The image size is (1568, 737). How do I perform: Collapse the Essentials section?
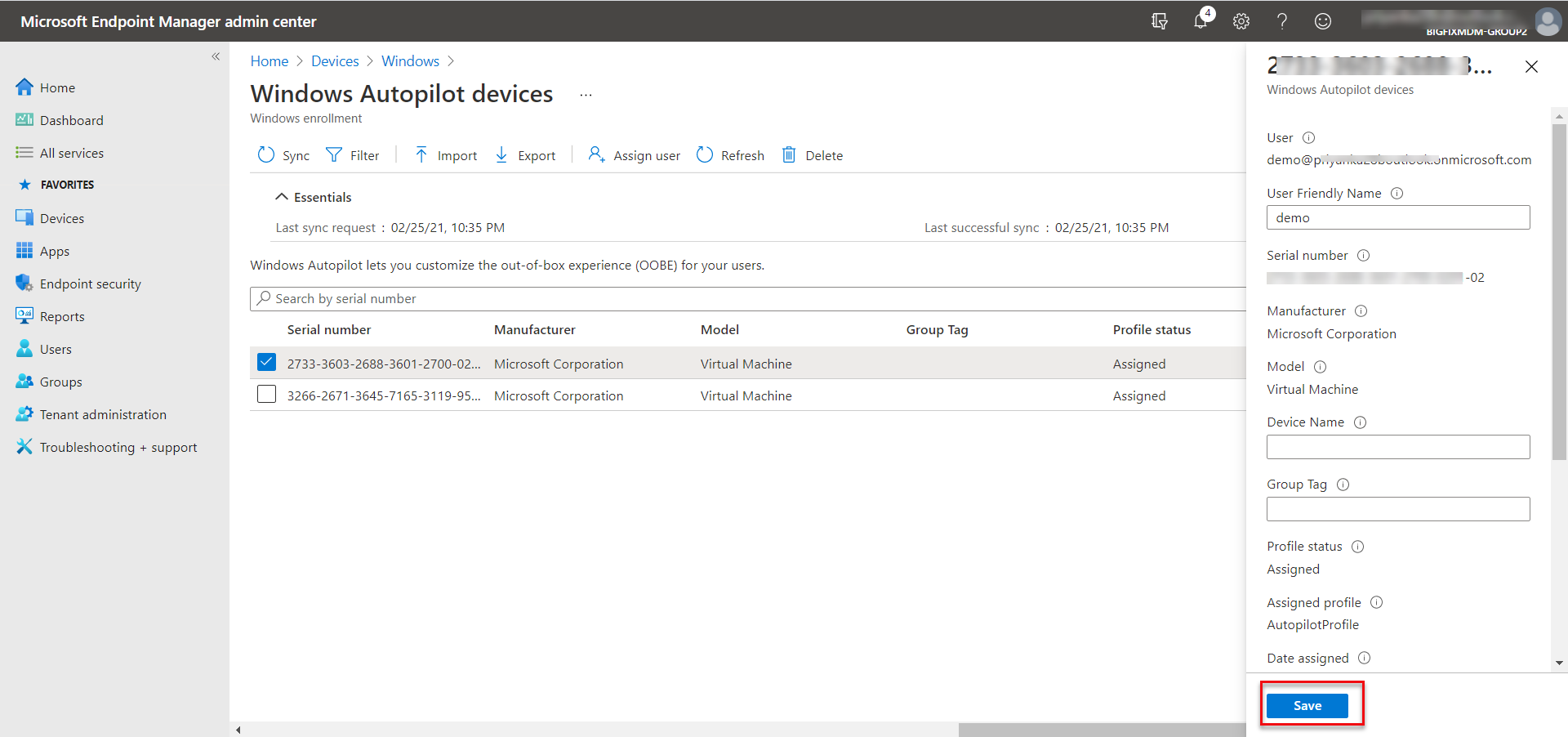(314, 197)
